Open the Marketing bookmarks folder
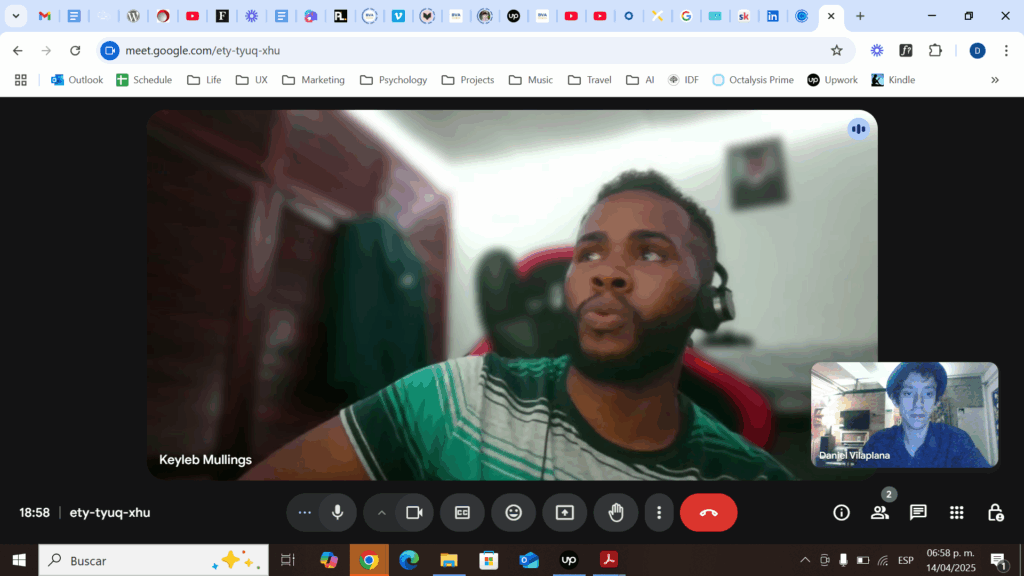The image size is (1024, 576). (x=312, y=80)
